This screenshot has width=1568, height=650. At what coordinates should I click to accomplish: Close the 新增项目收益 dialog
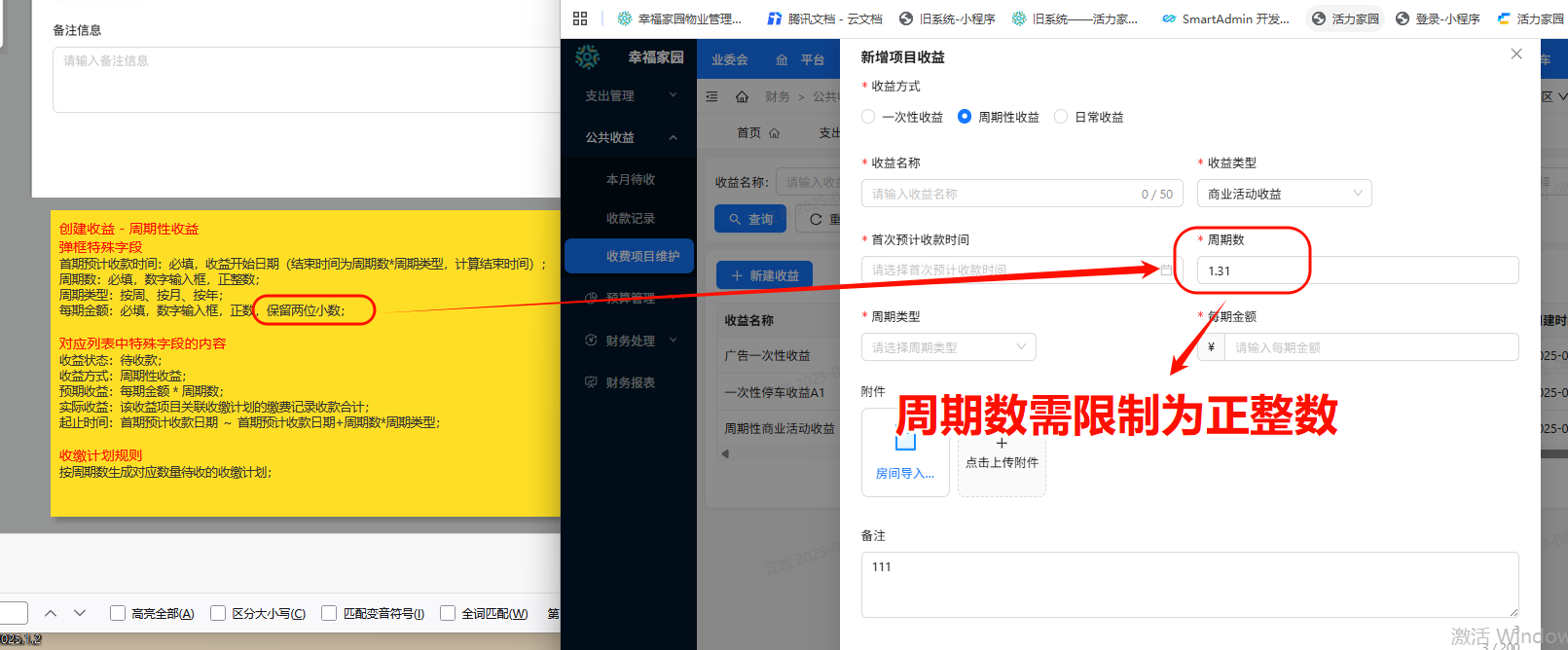point(1515,54)
